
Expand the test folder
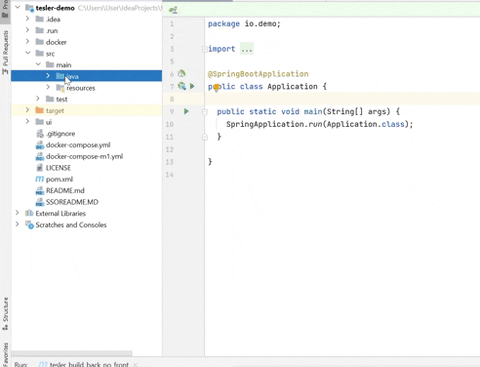pos(38,99)
